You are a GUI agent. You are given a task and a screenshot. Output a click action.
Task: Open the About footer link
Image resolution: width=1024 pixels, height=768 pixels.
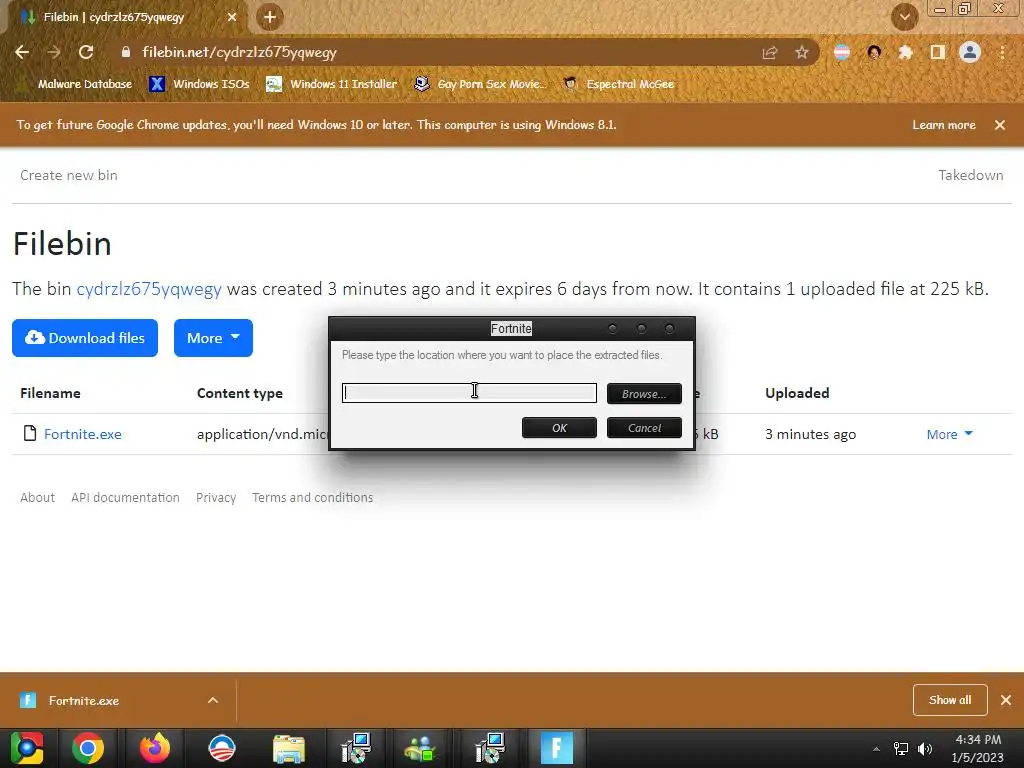point(37,498)
